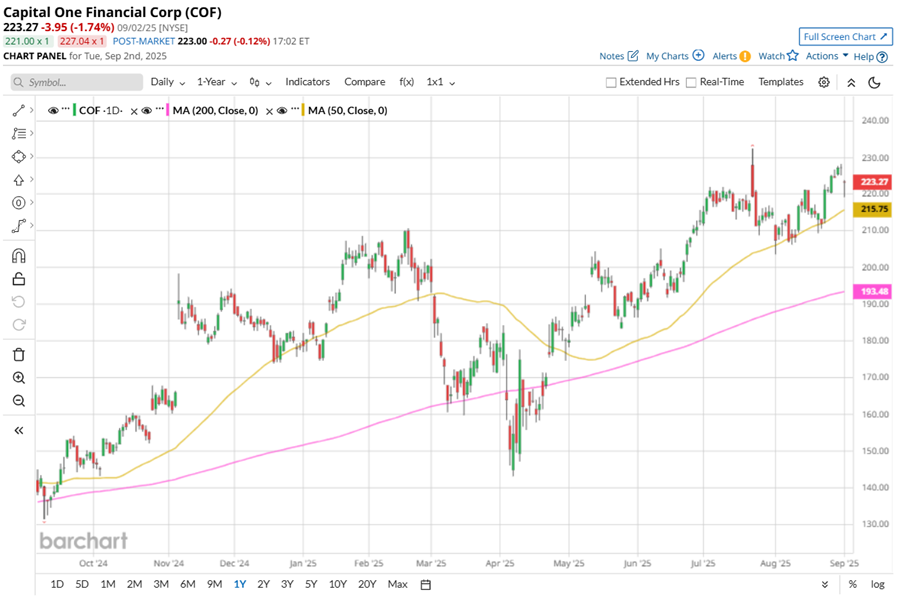Expand shapes tool options arrow
903x604 pixels.
tap(32, 156)
